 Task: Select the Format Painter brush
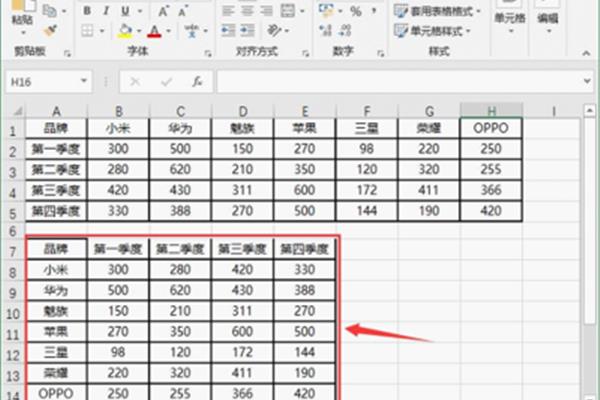pyautogui.click(x=50, y=31)
